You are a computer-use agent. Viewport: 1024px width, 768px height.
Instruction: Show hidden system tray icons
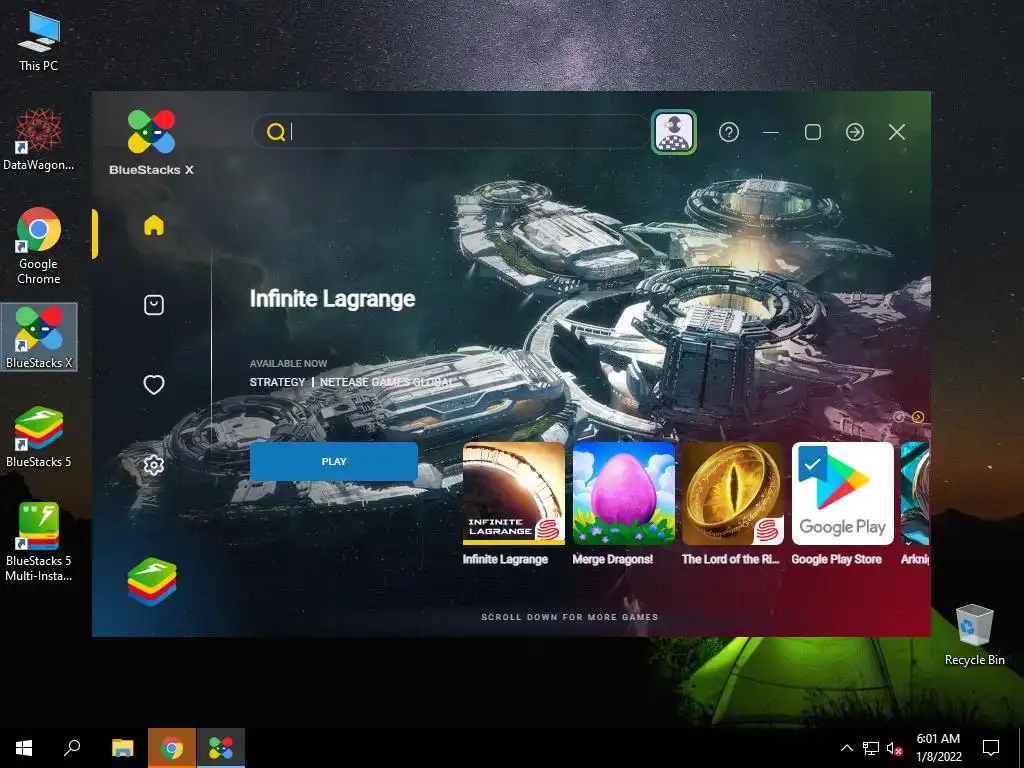(846, 748)
